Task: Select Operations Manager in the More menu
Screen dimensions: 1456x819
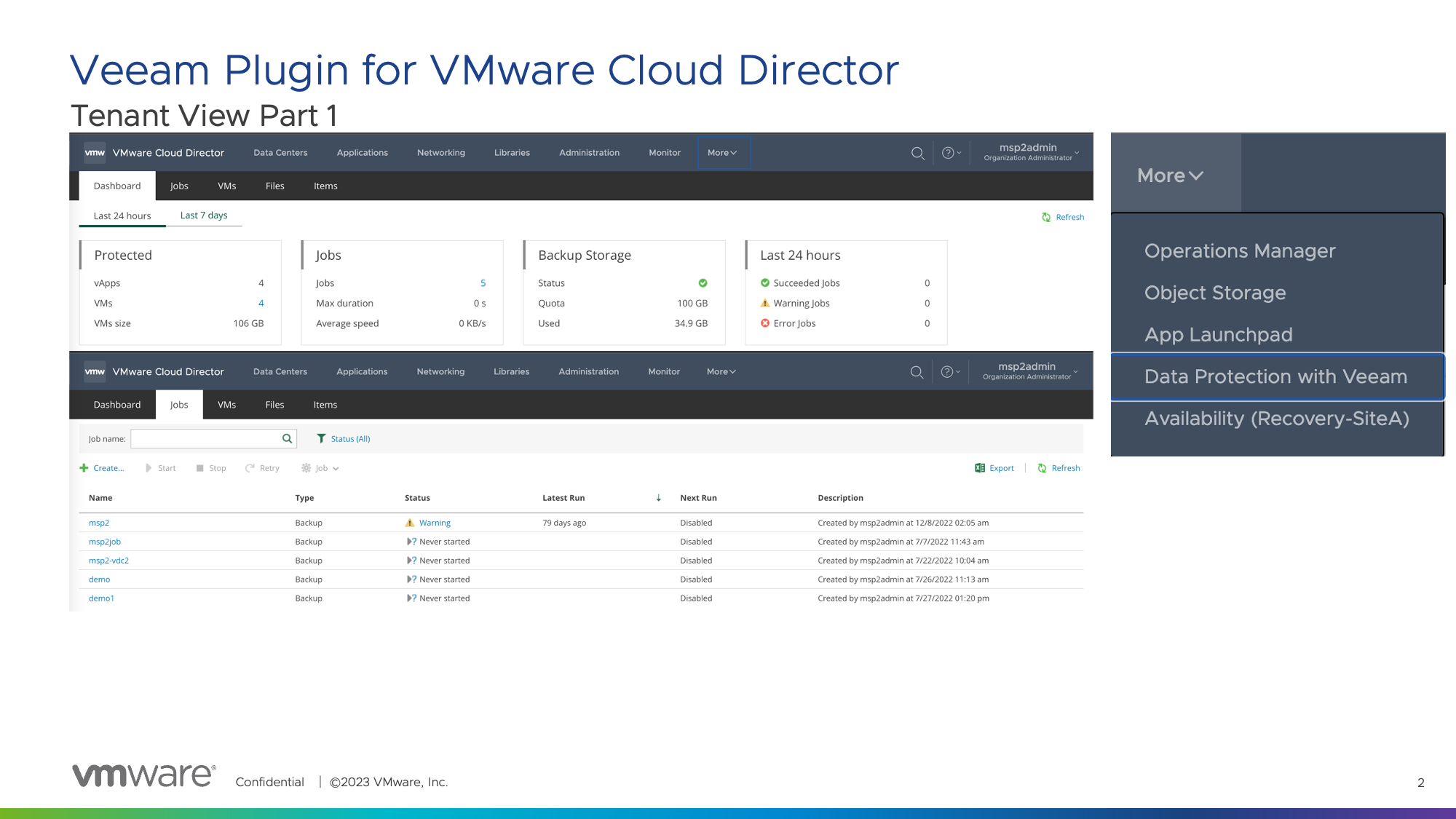Action: 1240,251
